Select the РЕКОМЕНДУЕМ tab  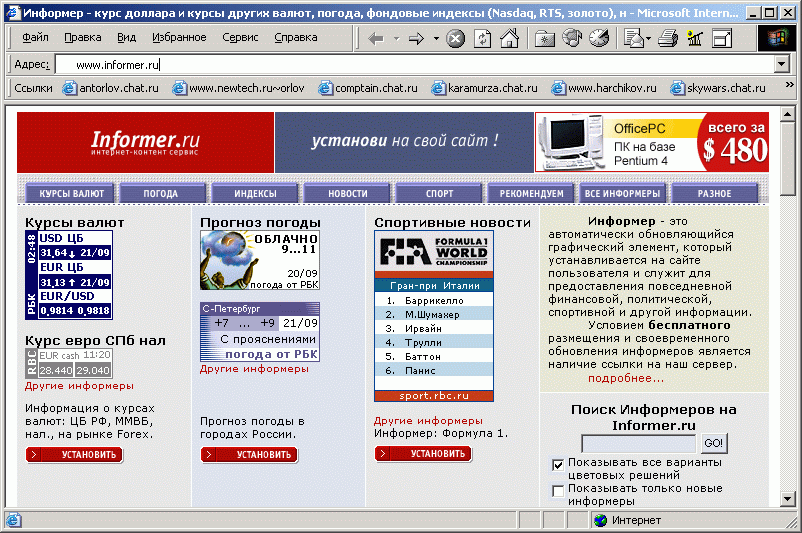pos(531,193)
